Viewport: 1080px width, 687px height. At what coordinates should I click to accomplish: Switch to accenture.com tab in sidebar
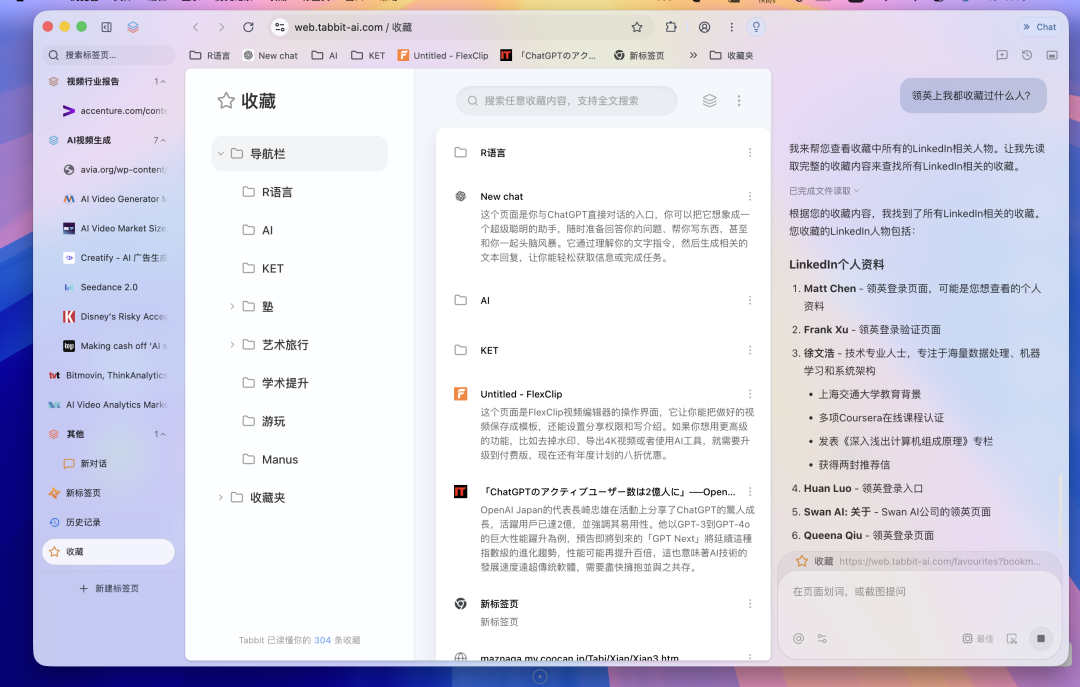[114, 110]
